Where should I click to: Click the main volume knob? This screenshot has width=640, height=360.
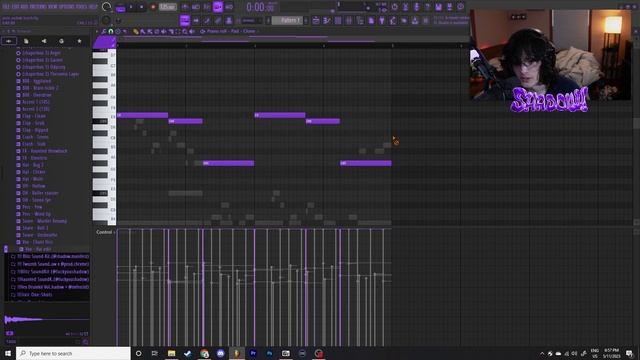coord(106,7)
